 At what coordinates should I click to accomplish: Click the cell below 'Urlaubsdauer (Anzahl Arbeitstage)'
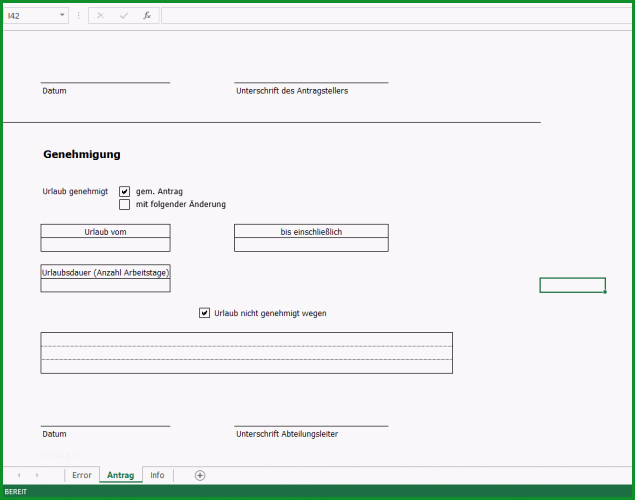pyautogui.click(x=105, y=285)
